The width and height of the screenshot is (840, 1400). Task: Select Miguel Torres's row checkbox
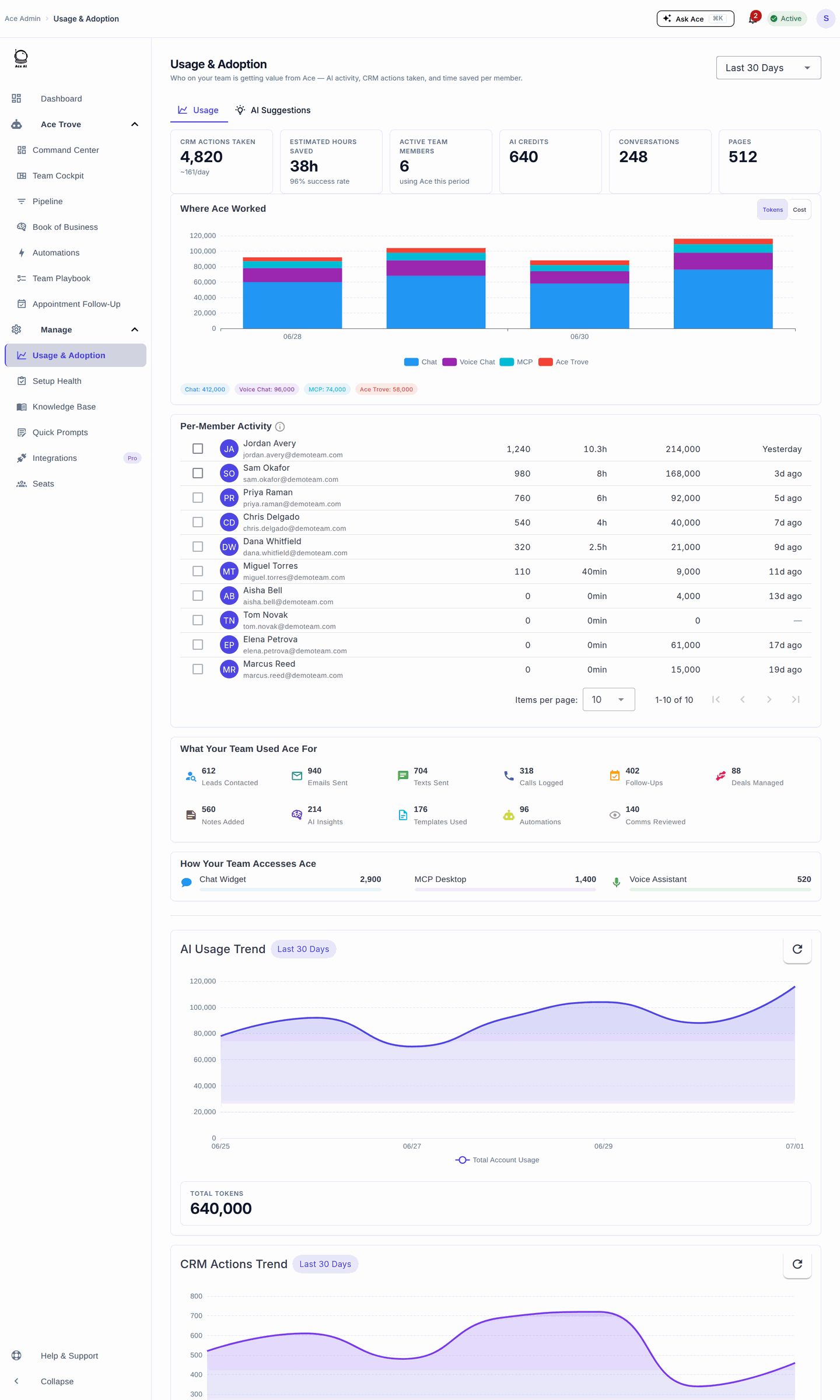[x=198, y=571]
